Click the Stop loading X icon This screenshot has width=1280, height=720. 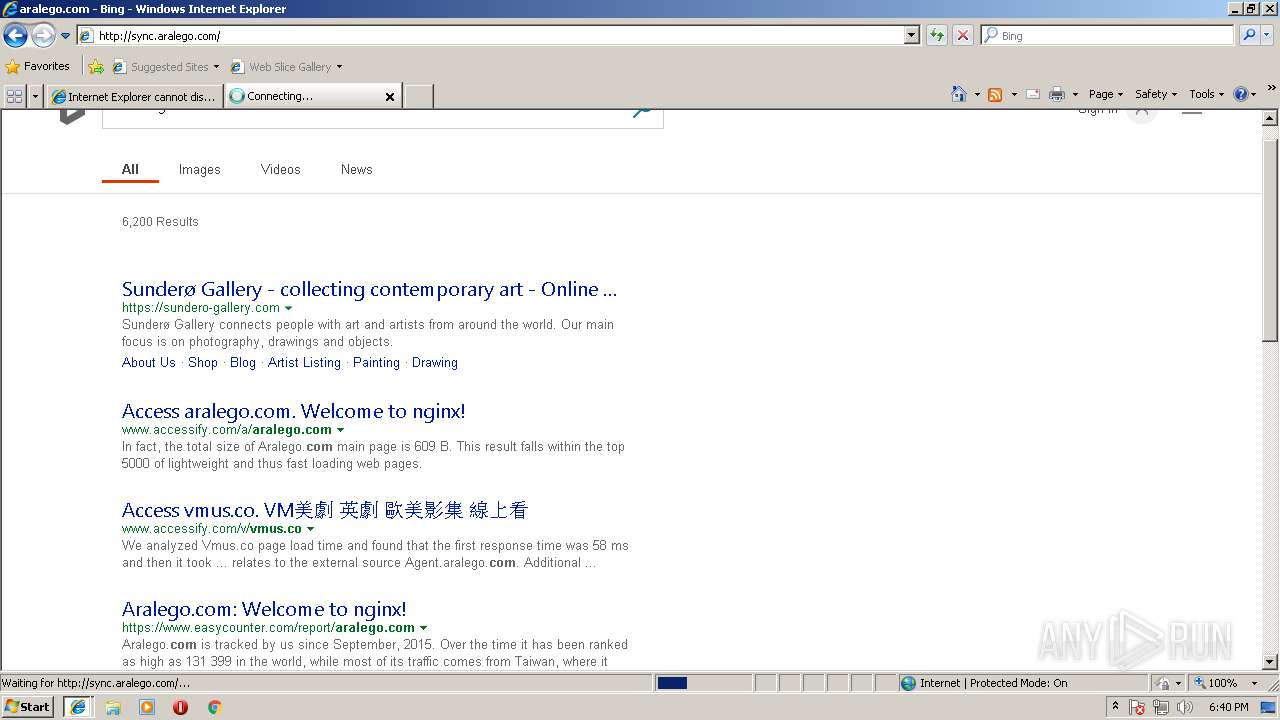(x=963, y=36)
